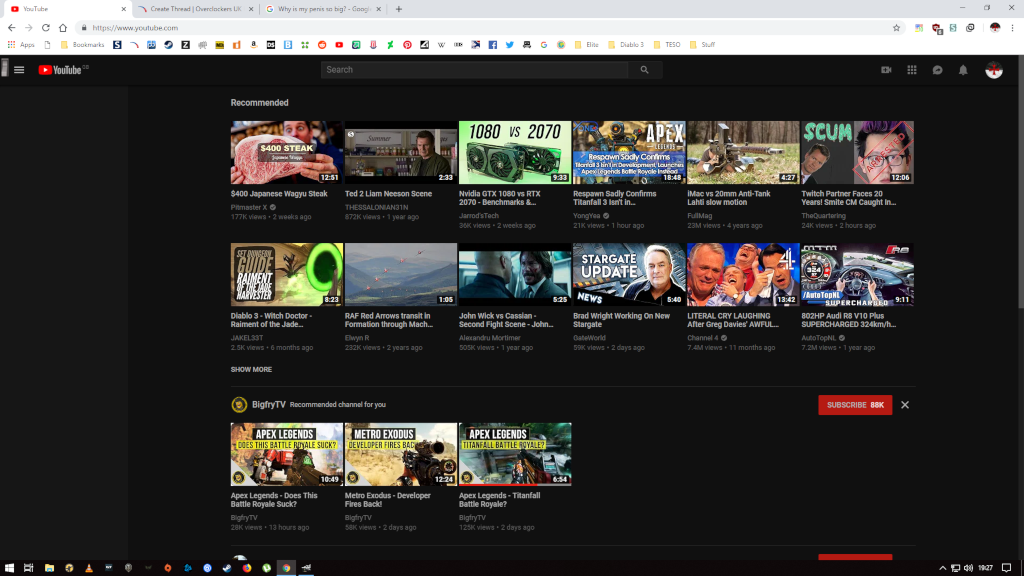Open the Stuff bookmarks folder
Screen dimensions: 1024x576
(702, 44)
